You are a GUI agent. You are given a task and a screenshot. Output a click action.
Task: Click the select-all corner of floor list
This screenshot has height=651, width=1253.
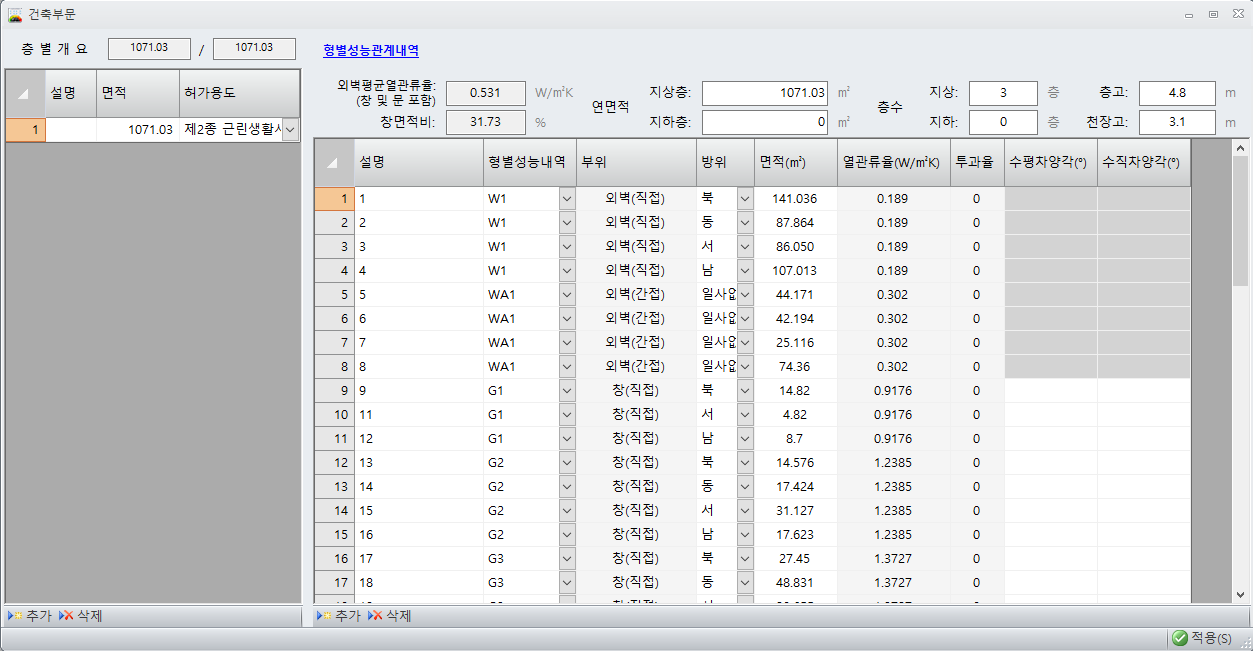click(x=25, y=93)
